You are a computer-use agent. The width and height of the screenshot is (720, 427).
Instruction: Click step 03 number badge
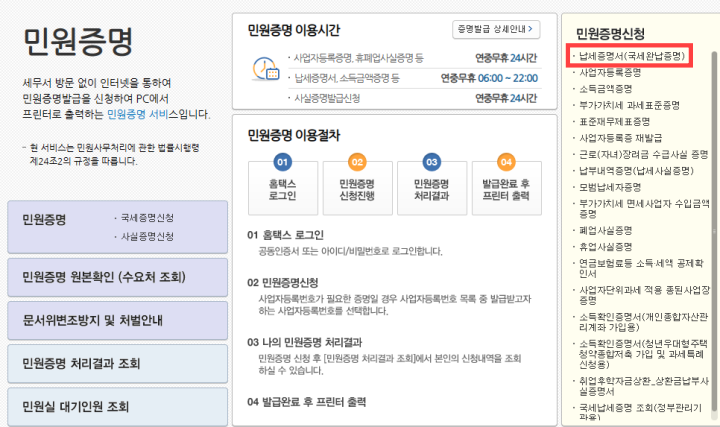click(432, 162)
